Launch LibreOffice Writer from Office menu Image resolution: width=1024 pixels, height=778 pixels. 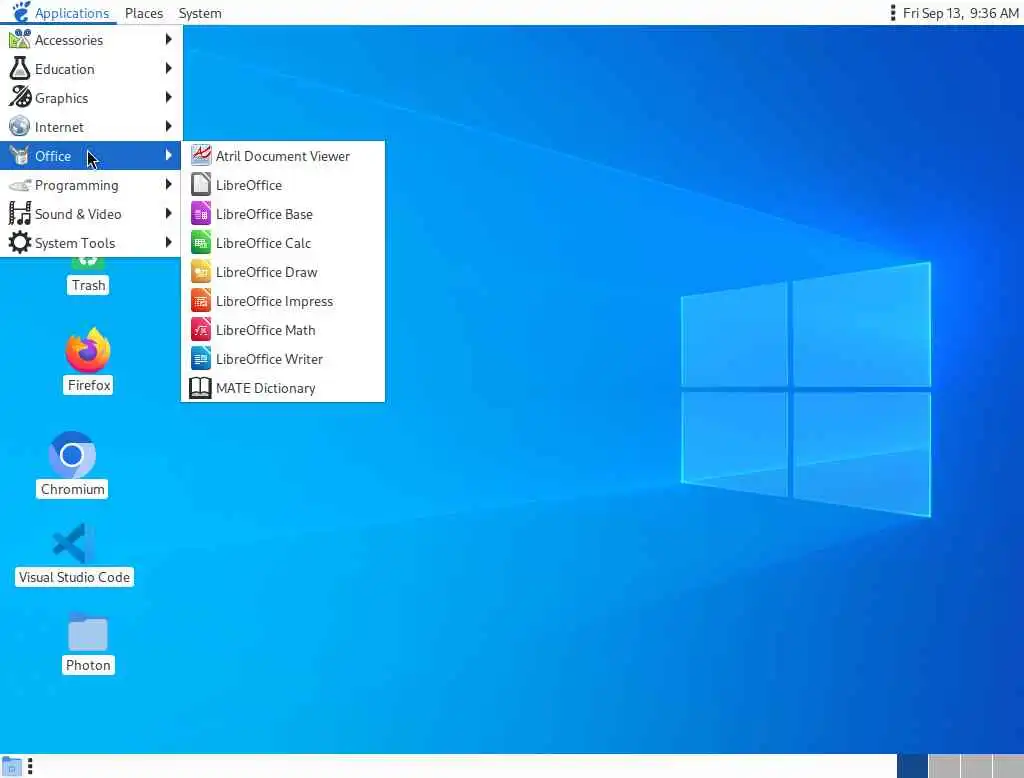[283, 359]
